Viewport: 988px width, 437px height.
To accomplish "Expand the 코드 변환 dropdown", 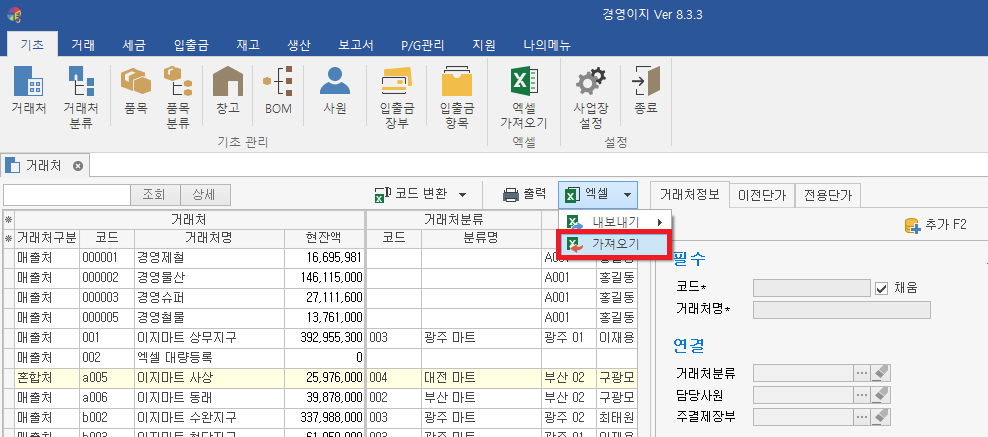I will [x=463, y=195].
